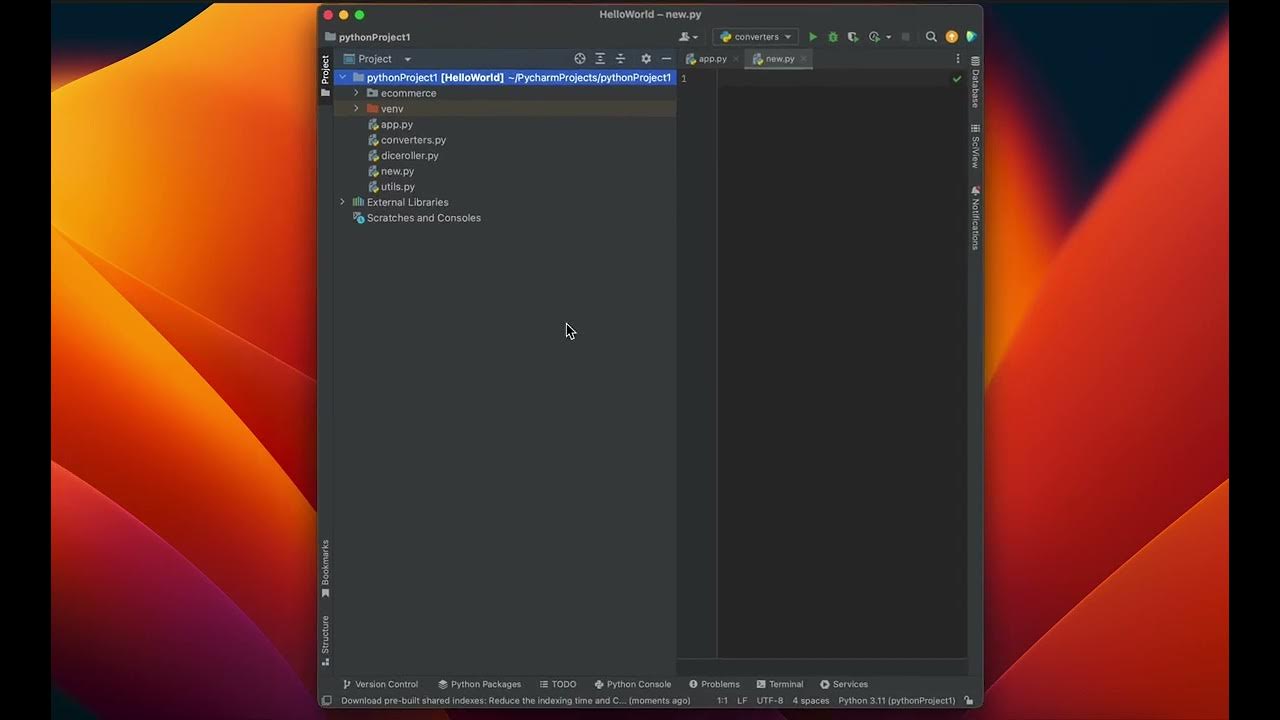Image resolution: width=1280 pixels, height=720 pixels.
Task: Click the Stop square icon
Action: click(906, 37)
